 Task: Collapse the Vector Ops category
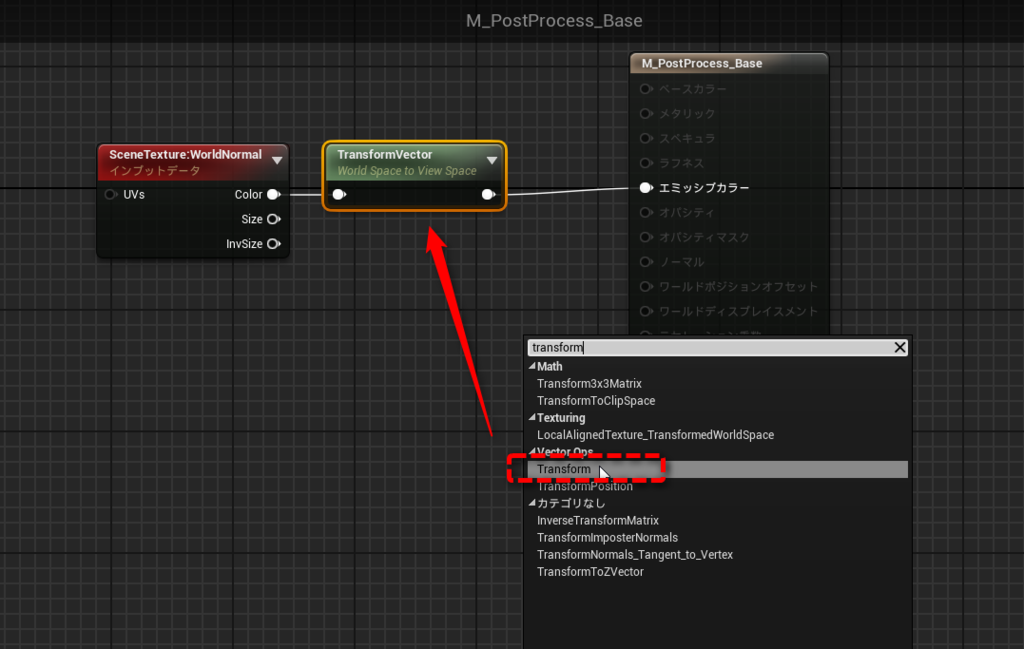tap(532, 451)
